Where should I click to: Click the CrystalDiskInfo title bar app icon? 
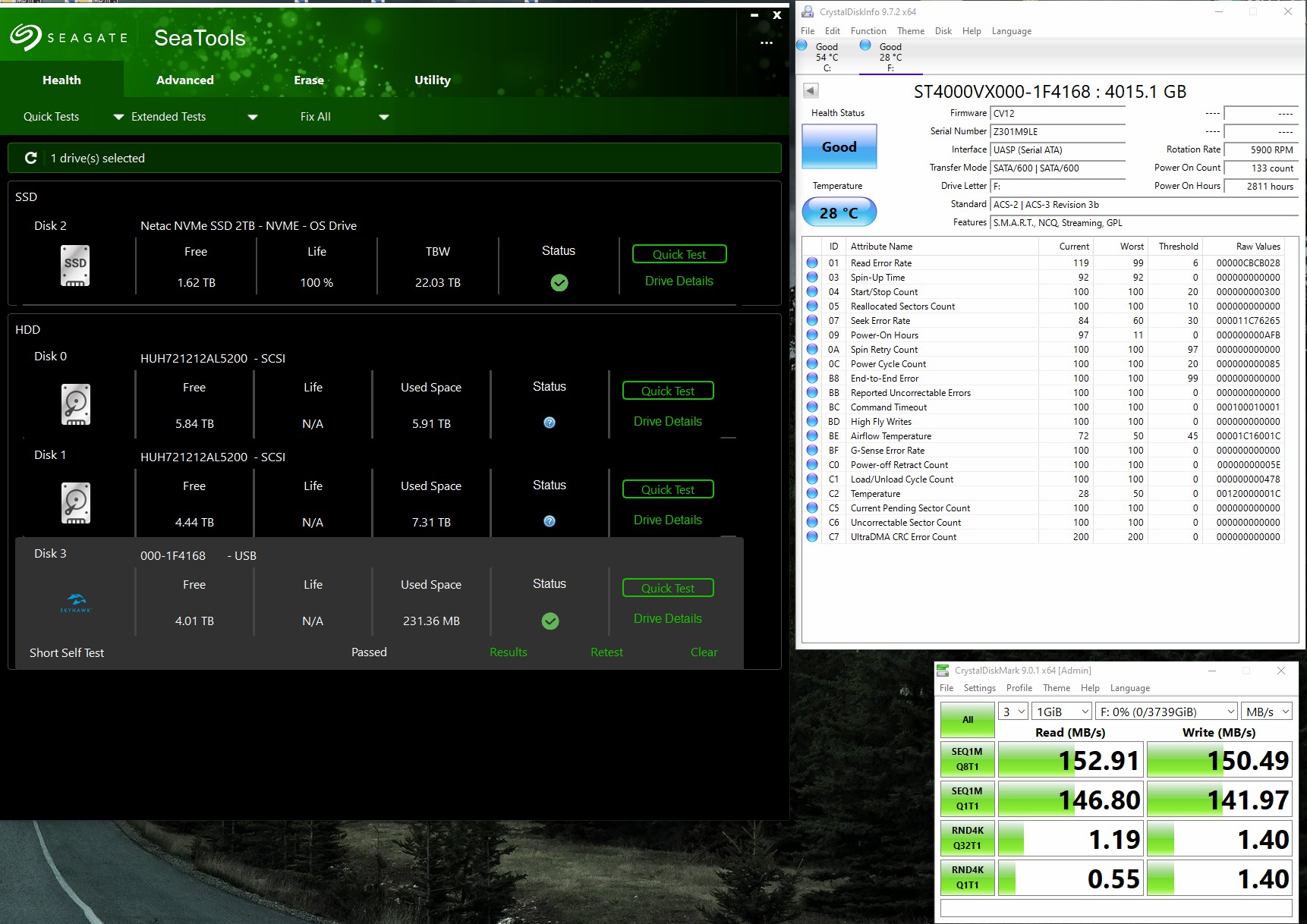[x=808, y=11]
